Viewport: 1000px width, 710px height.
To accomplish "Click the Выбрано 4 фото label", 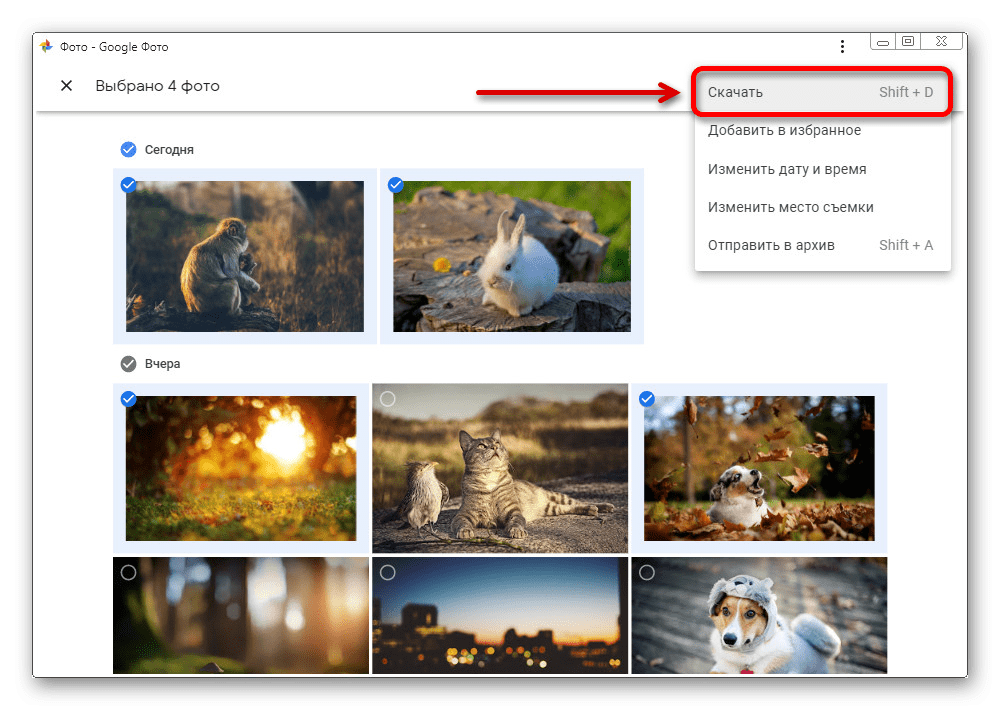I will [157, 86].
